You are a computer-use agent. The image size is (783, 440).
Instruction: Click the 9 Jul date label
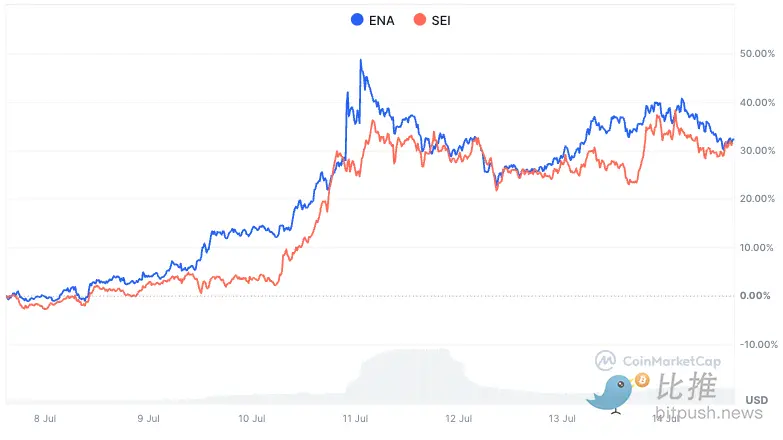[148, 418]
